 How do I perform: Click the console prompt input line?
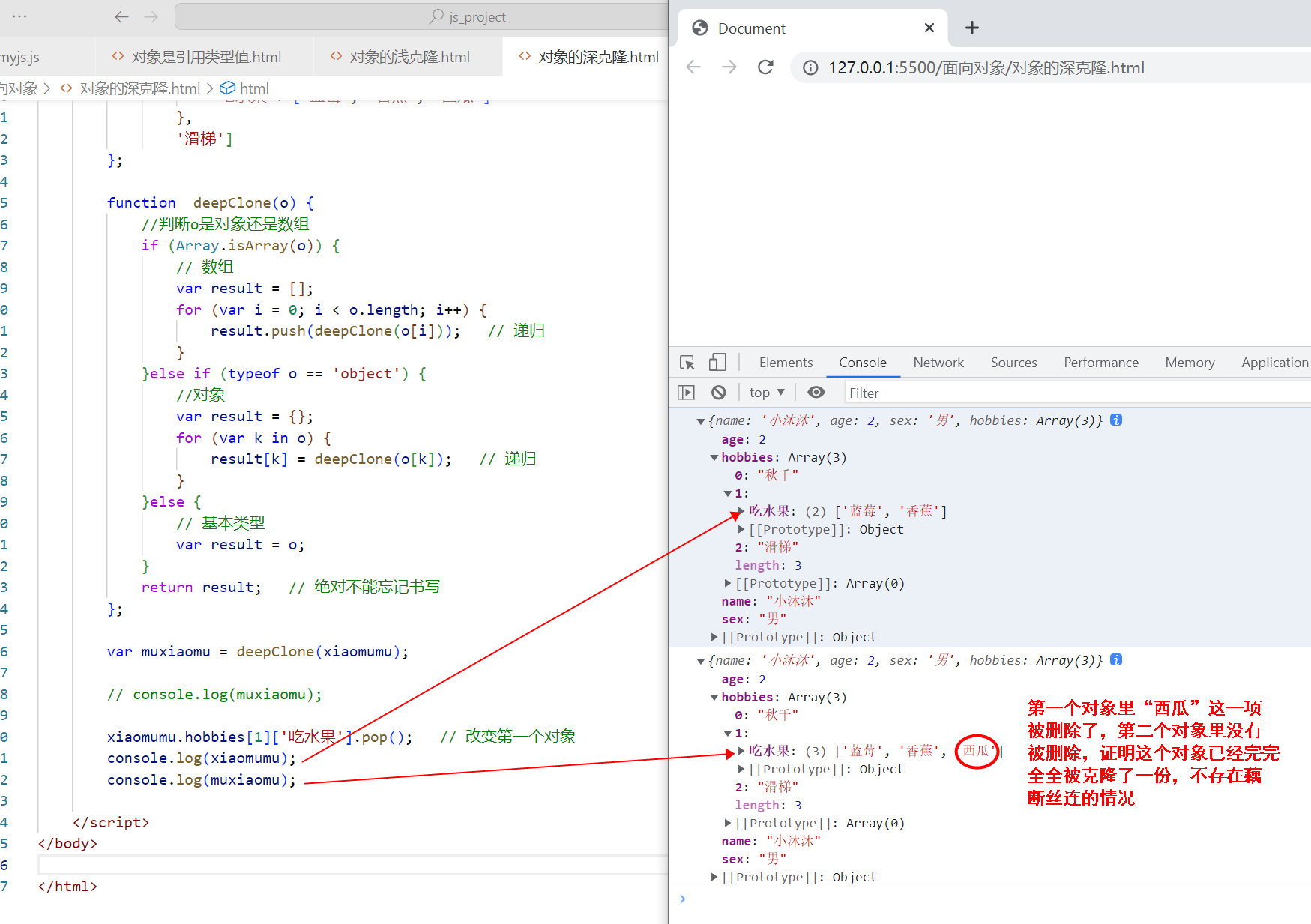[x=997, y=899]
